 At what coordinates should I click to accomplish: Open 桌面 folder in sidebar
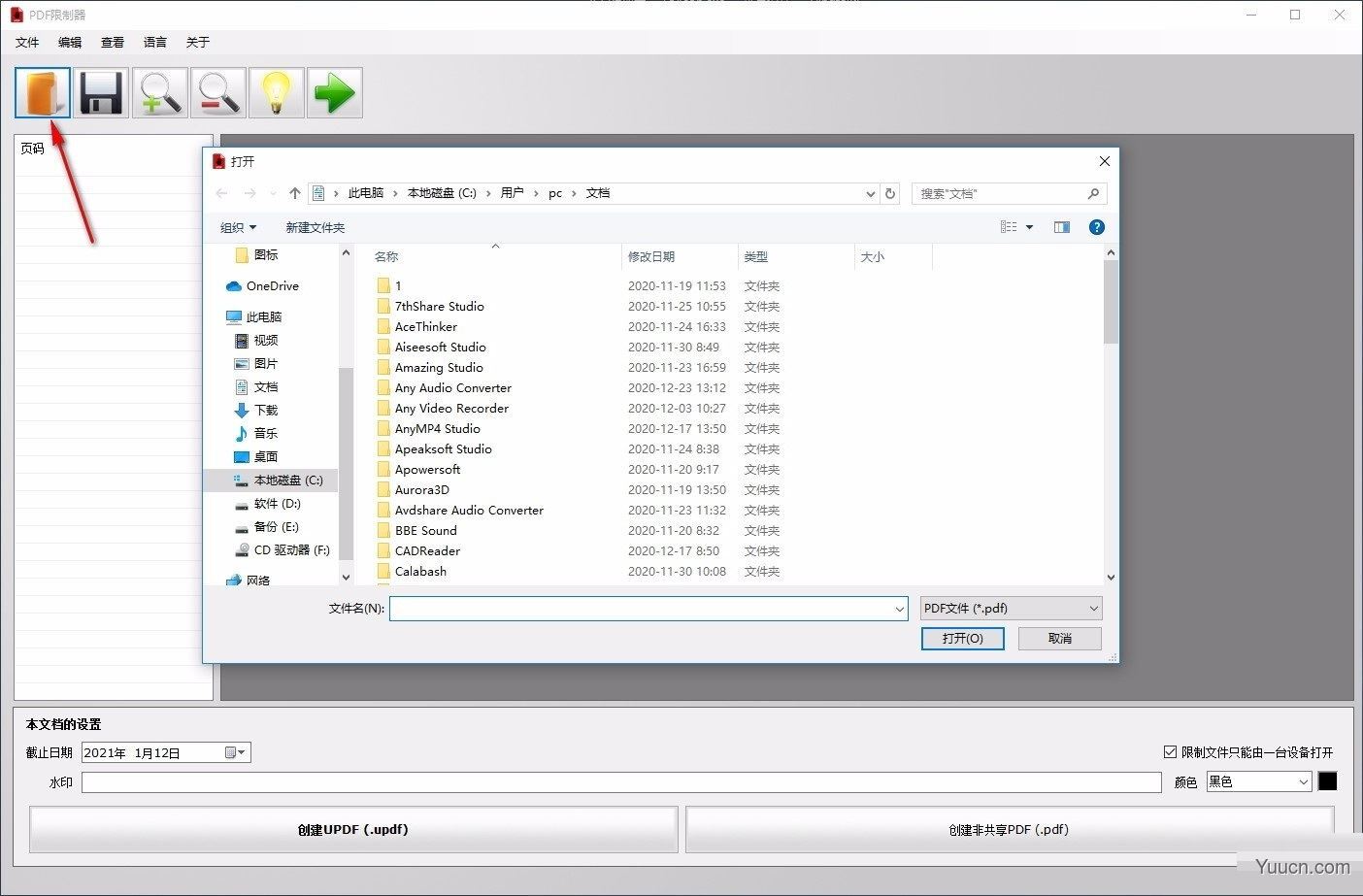point(256,457)
